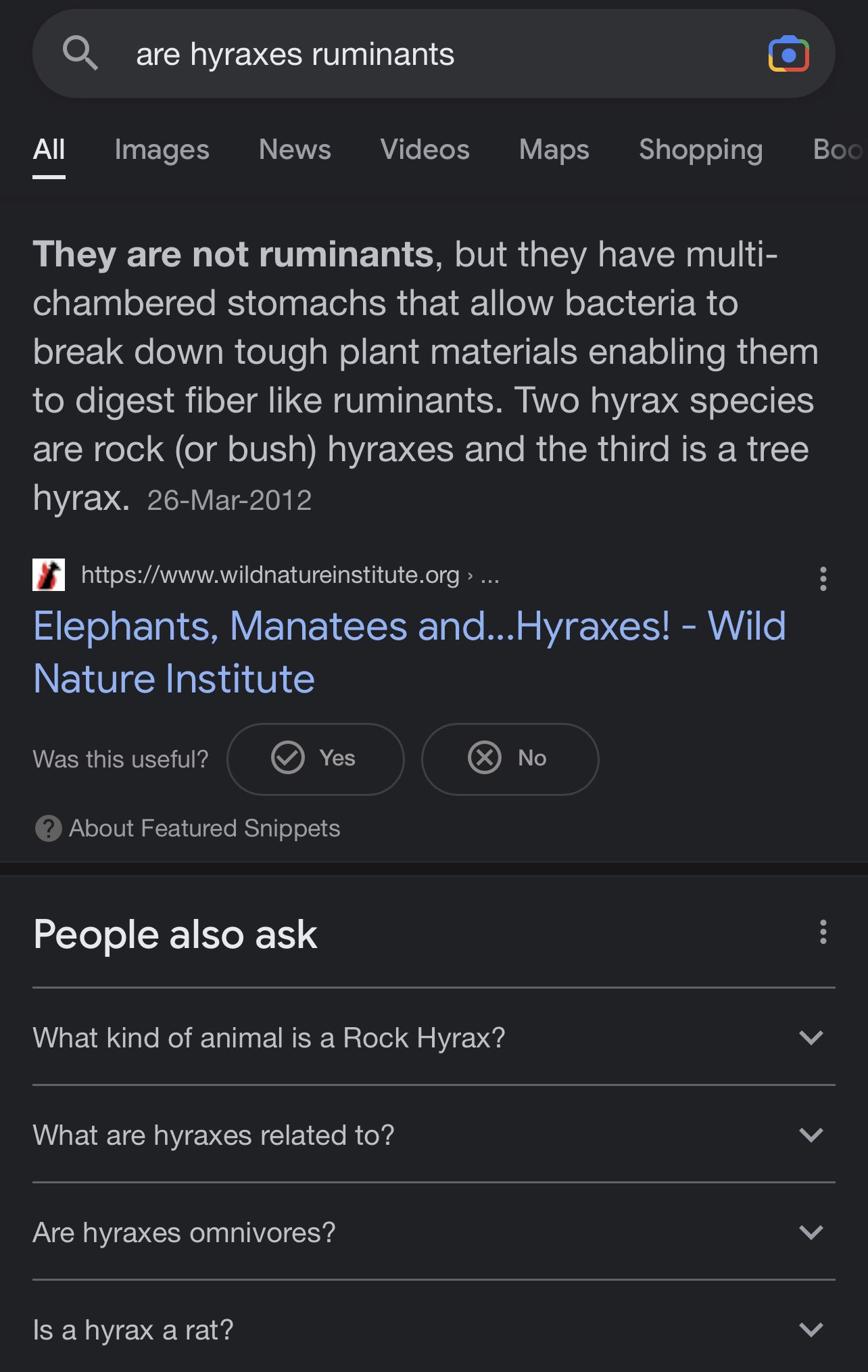
Task: Tap the search magnifier icon
Action: [x=80, y=53]
